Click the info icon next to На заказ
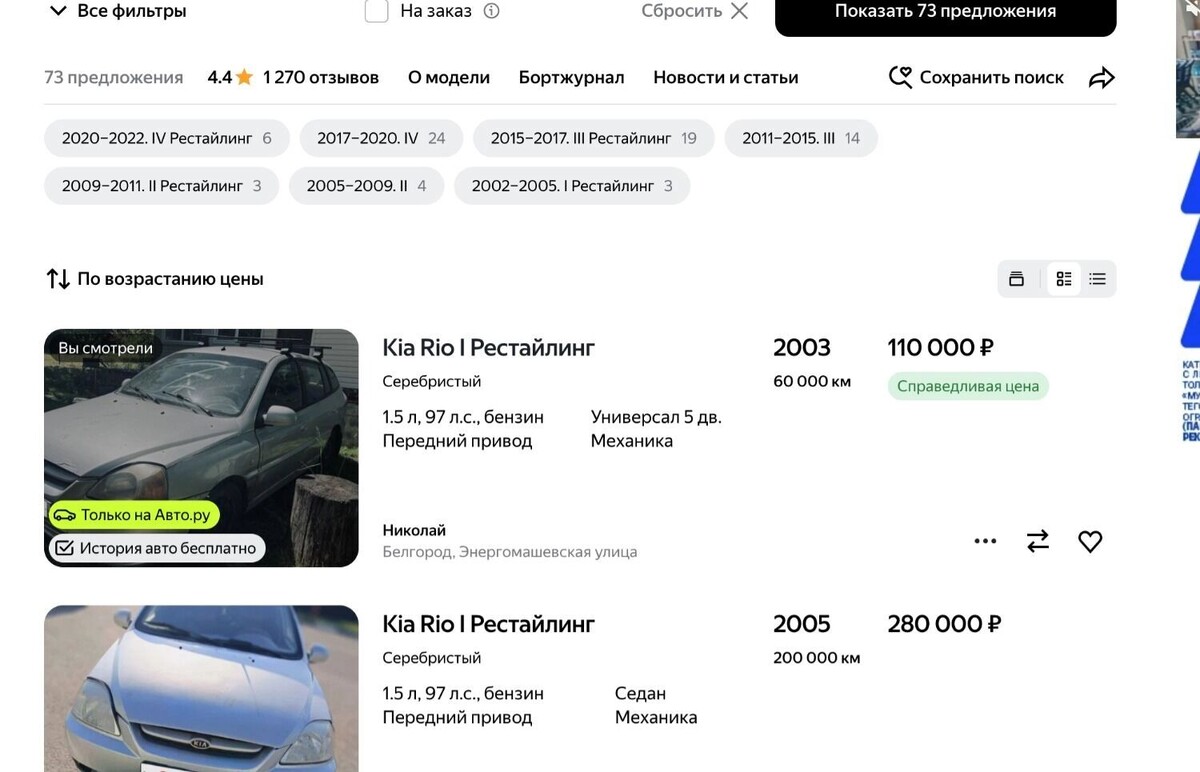Image resolution: width=1200 pixels, height=772 pixels. [x=491, y=11]
